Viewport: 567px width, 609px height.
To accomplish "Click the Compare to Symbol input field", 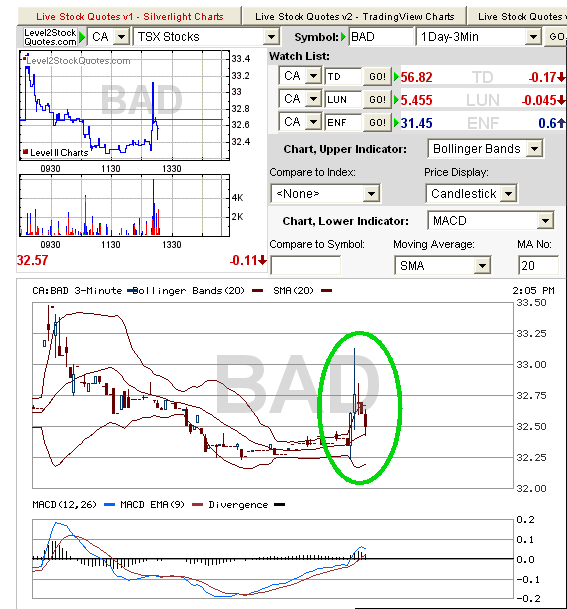I will coord(306,265).
